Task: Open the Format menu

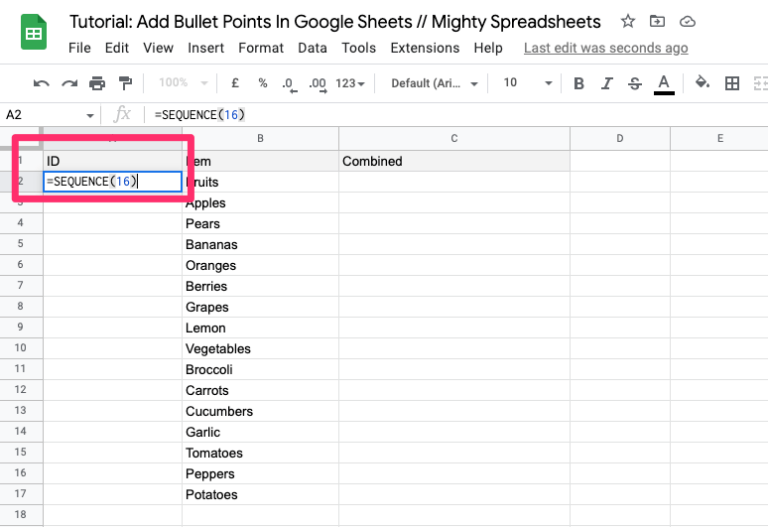Action: pos(261,48)
